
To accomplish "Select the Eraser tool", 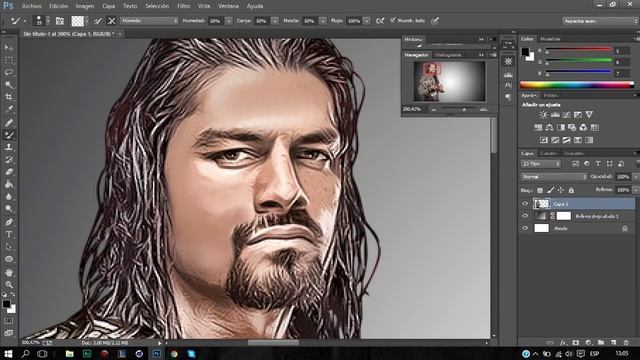I will pyautogui.click(x=9, y=172).
